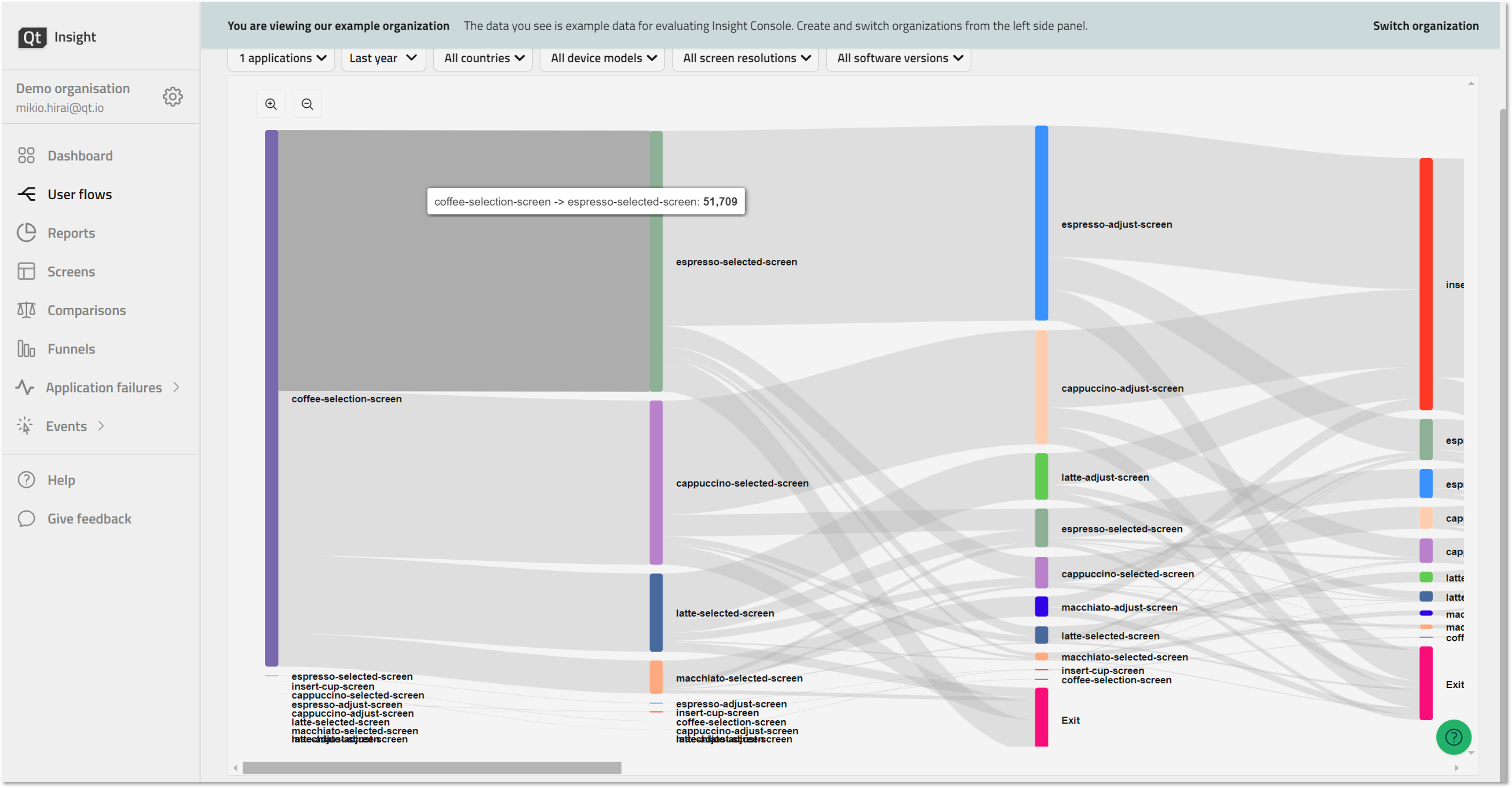Open organisation settings gear icon
This screenshot has height=788, width=1512.
(x=172, y=96)
